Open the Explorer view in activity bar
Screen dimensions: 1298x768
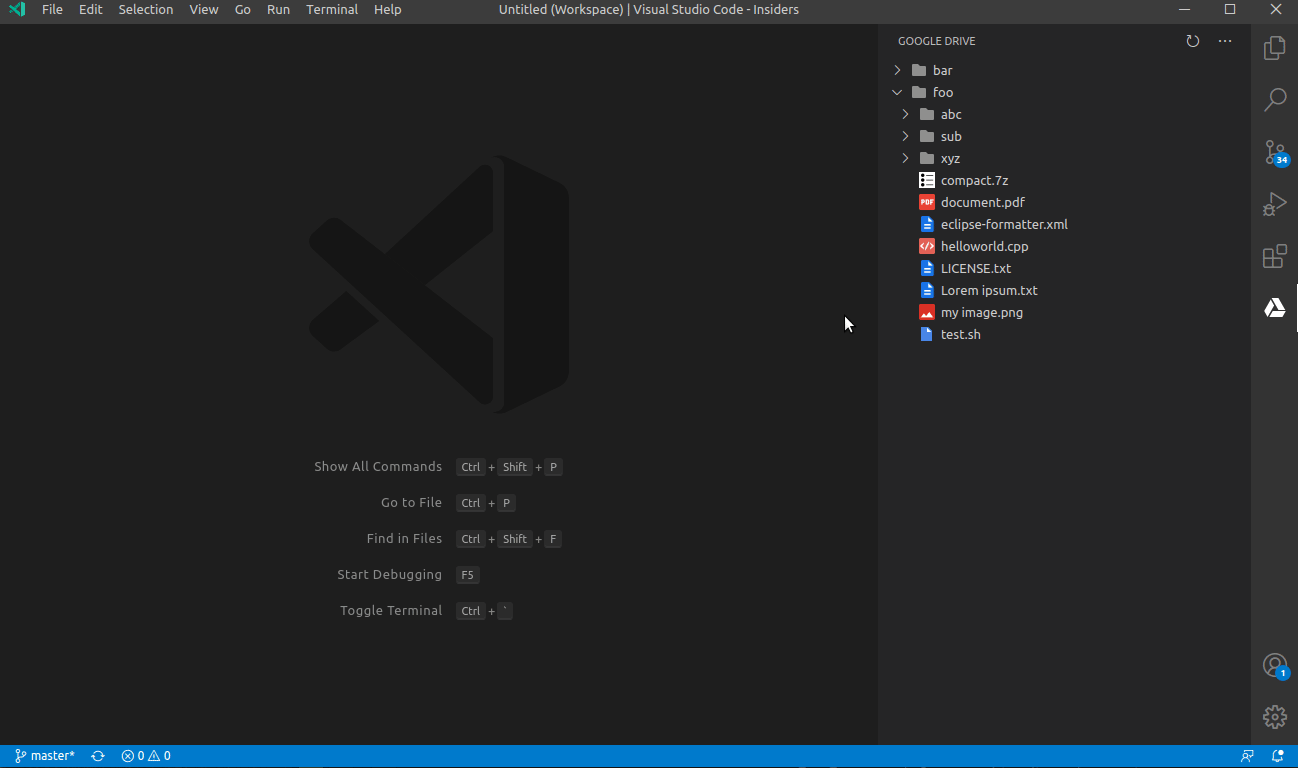pos(1274,48)
